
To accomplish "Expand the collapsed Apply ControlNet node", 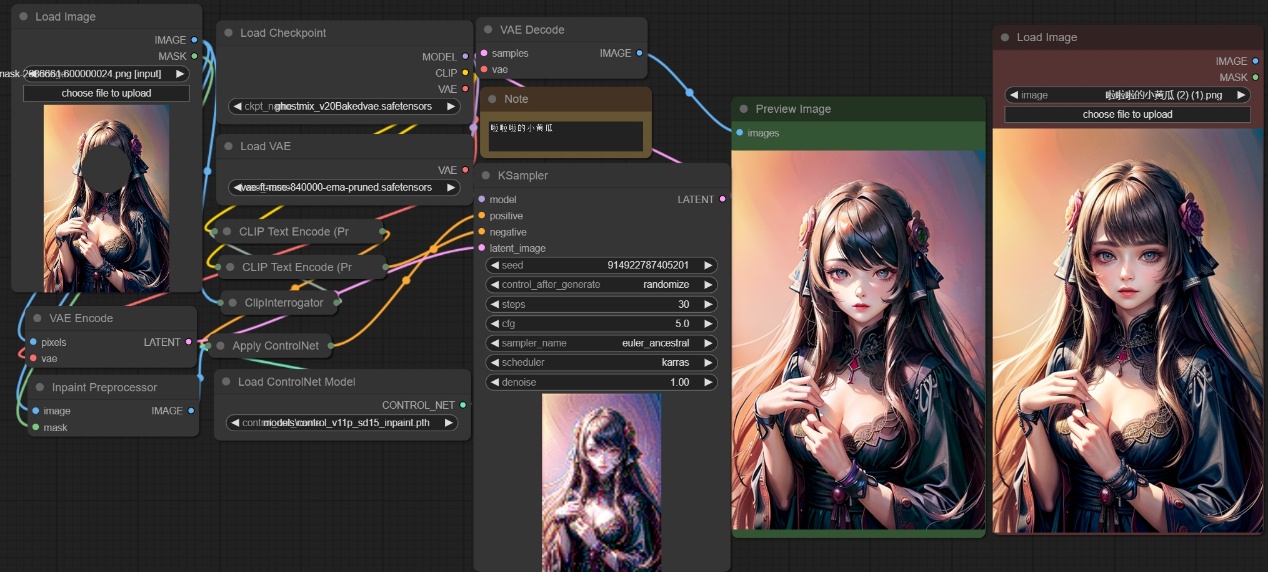I will [x=219, y=346].
